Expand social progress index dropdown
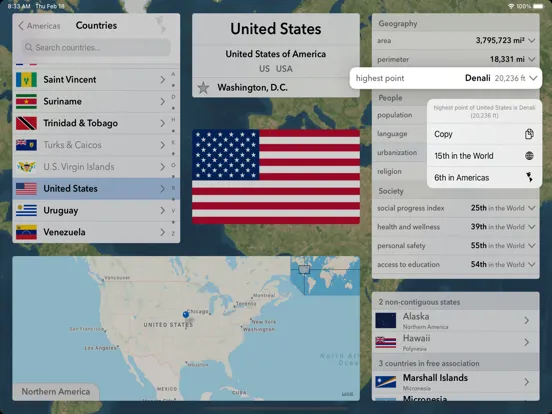The width and height of the screenshot is (552, 414). point(532,208)
